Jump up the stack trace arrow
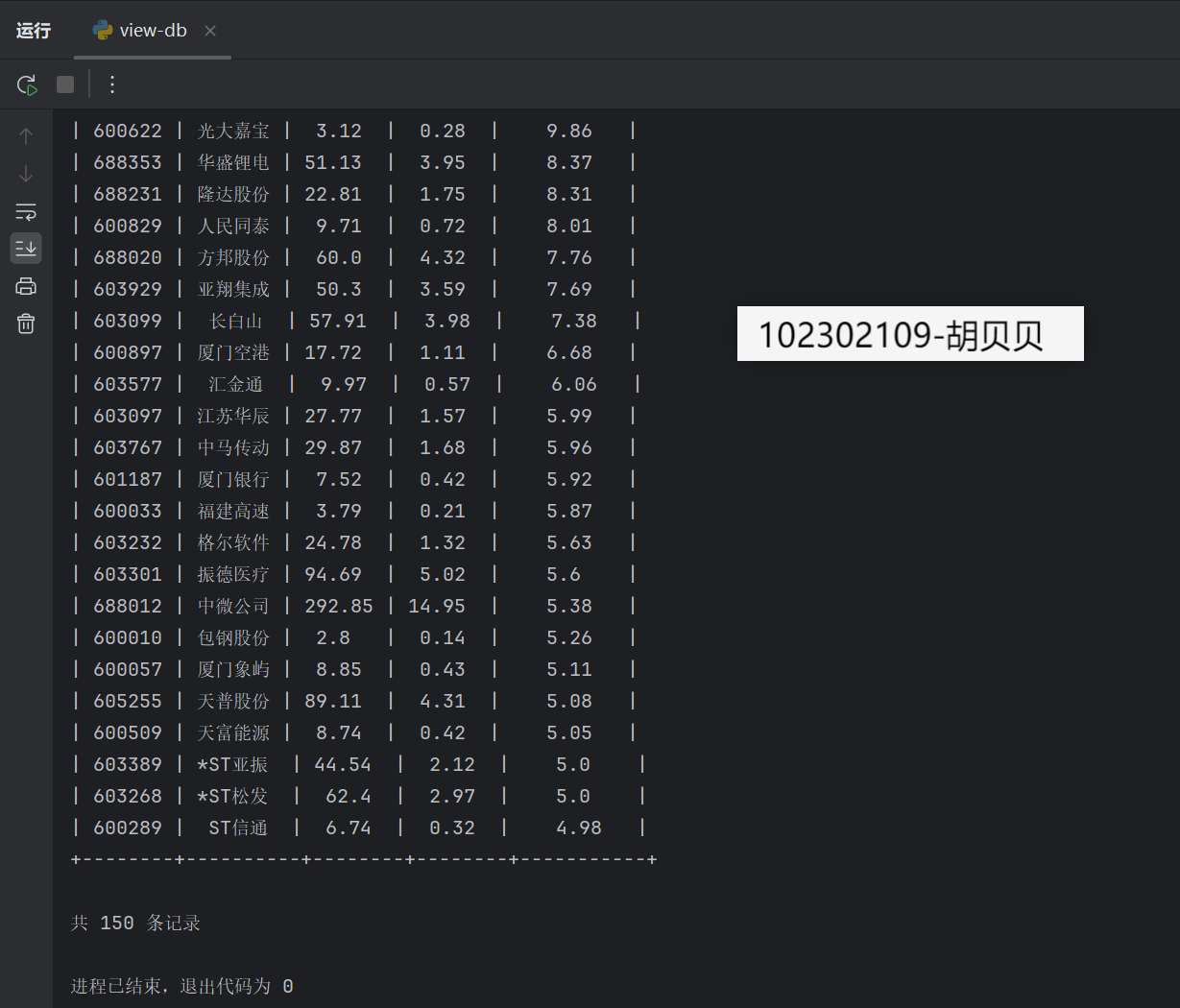 pyautogui.click(x=26, y=136)
